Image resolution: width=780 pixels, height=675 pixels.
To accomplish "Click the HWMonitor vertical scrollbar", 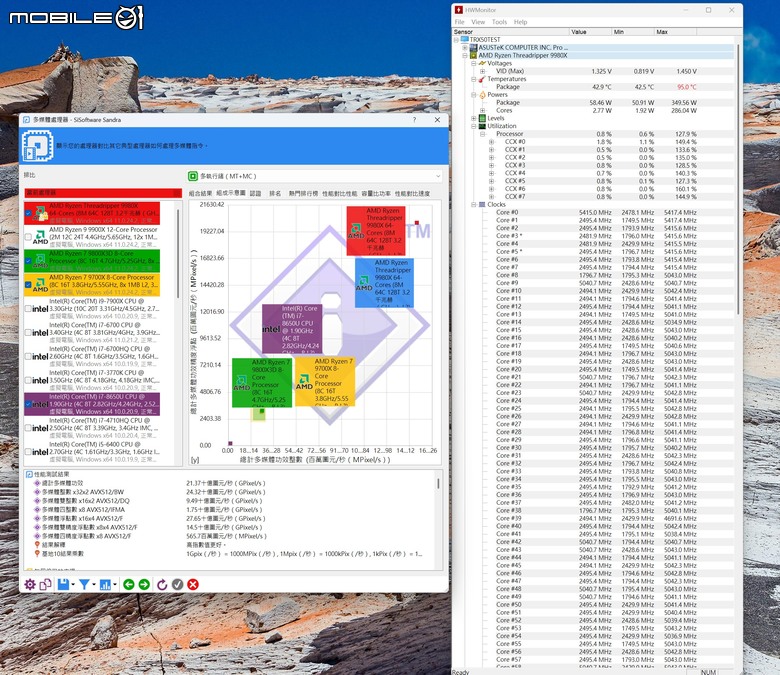I will click(738, 179).
